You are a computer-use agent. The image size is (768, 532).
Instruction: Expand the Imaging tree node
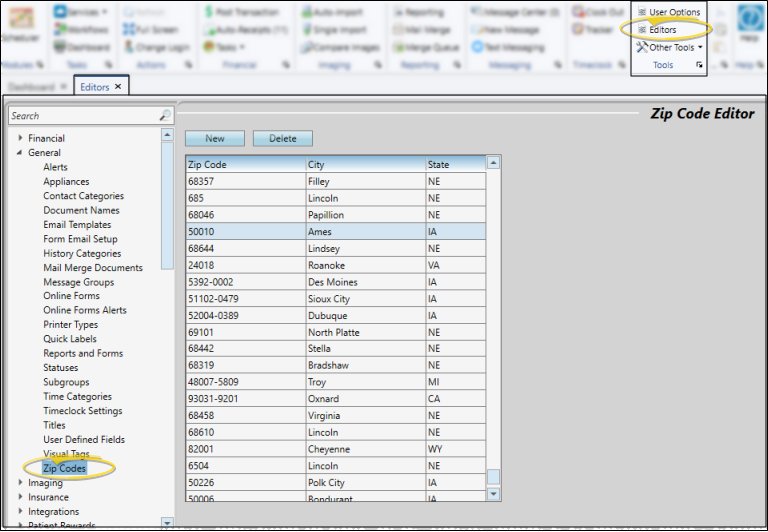pos(20,483)
